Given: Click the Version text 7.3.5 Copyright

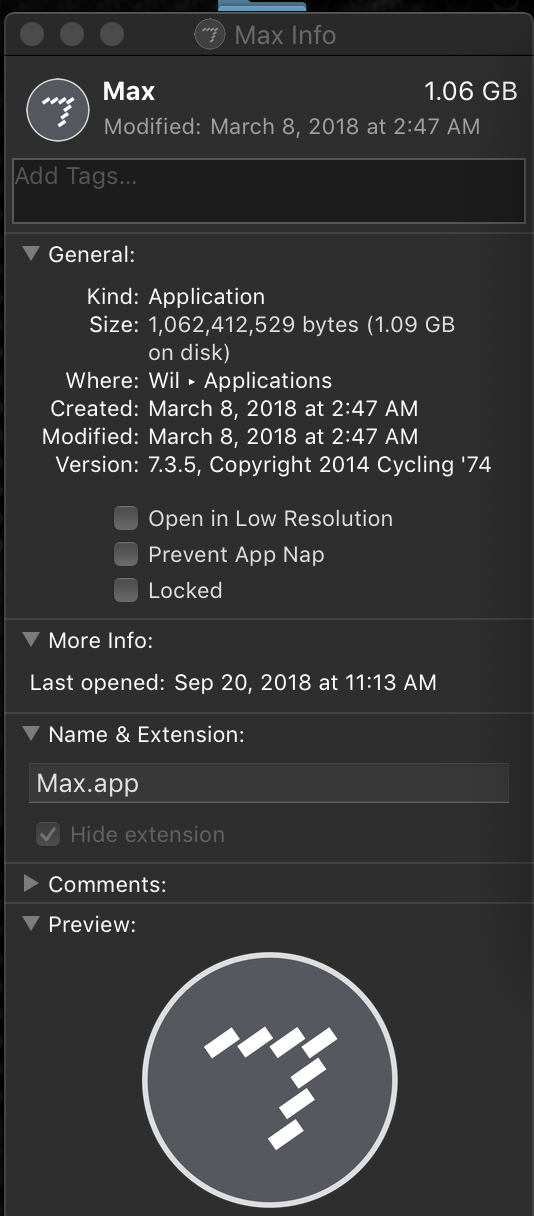Looking at the screenshot, I should [x=320, y=464].
